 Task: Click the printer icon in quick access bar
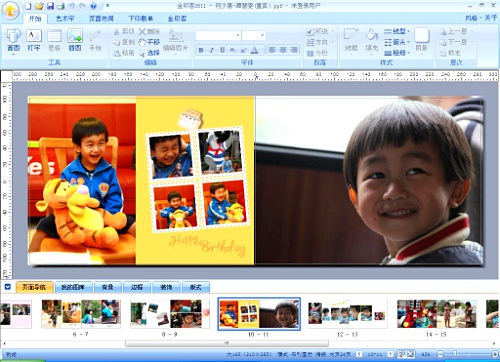60,6
